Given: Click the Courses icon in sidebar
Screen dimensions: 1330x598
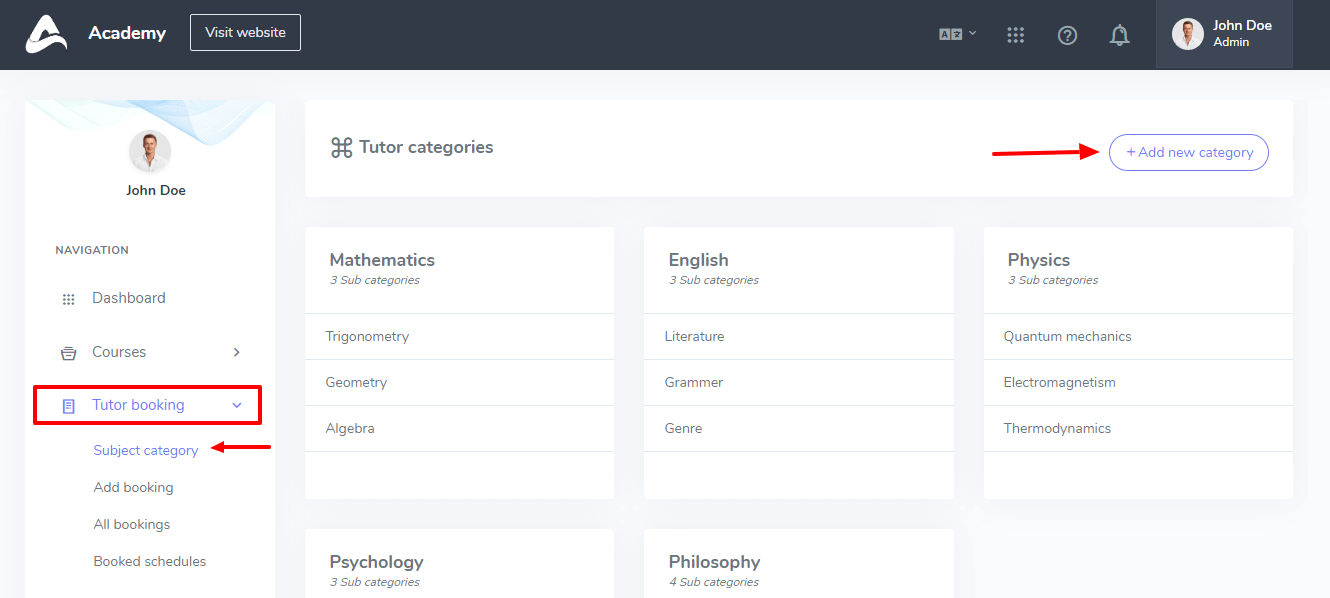Looking at the screenshot, I should tap(69, 353).
